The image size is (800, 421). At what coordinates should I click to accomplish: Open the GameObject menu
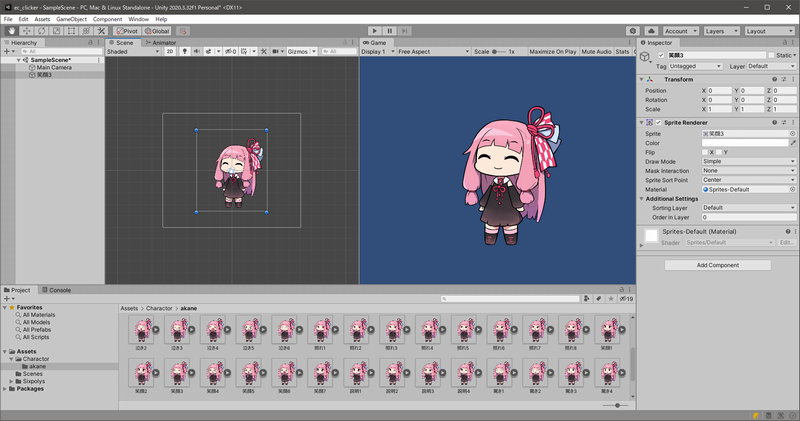tap(71, 19)
